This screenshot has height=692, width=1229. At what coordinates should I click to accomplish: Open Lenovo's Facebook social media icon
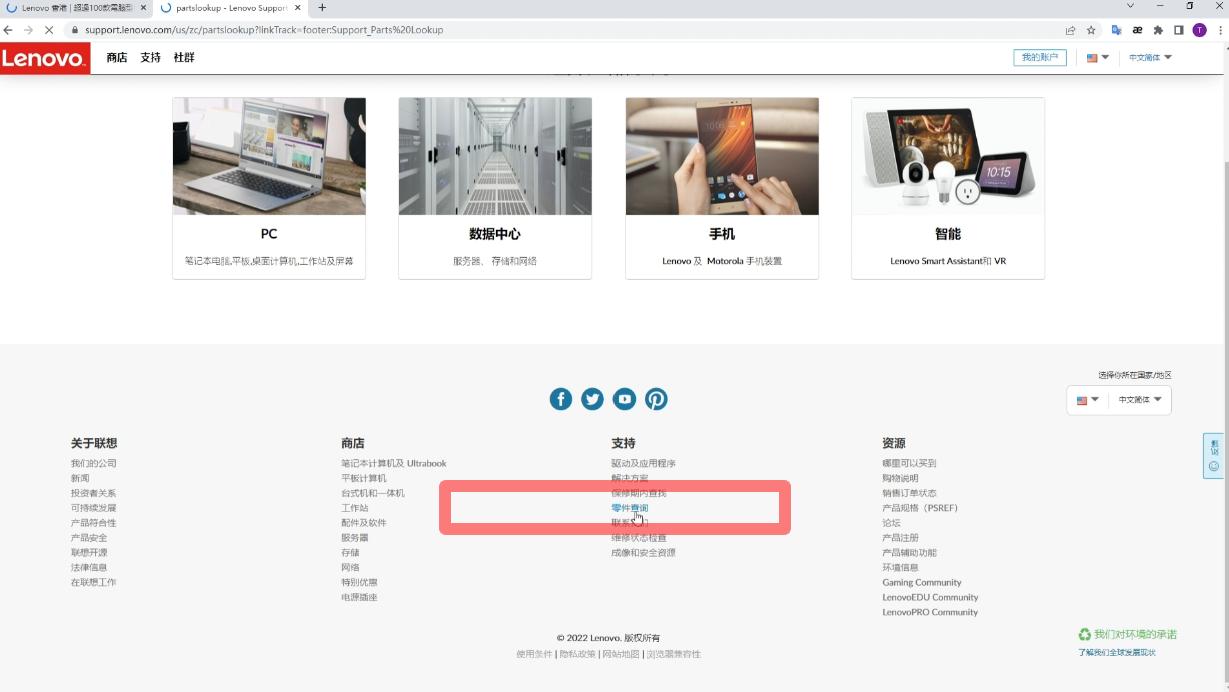click(x=561, y=399)
